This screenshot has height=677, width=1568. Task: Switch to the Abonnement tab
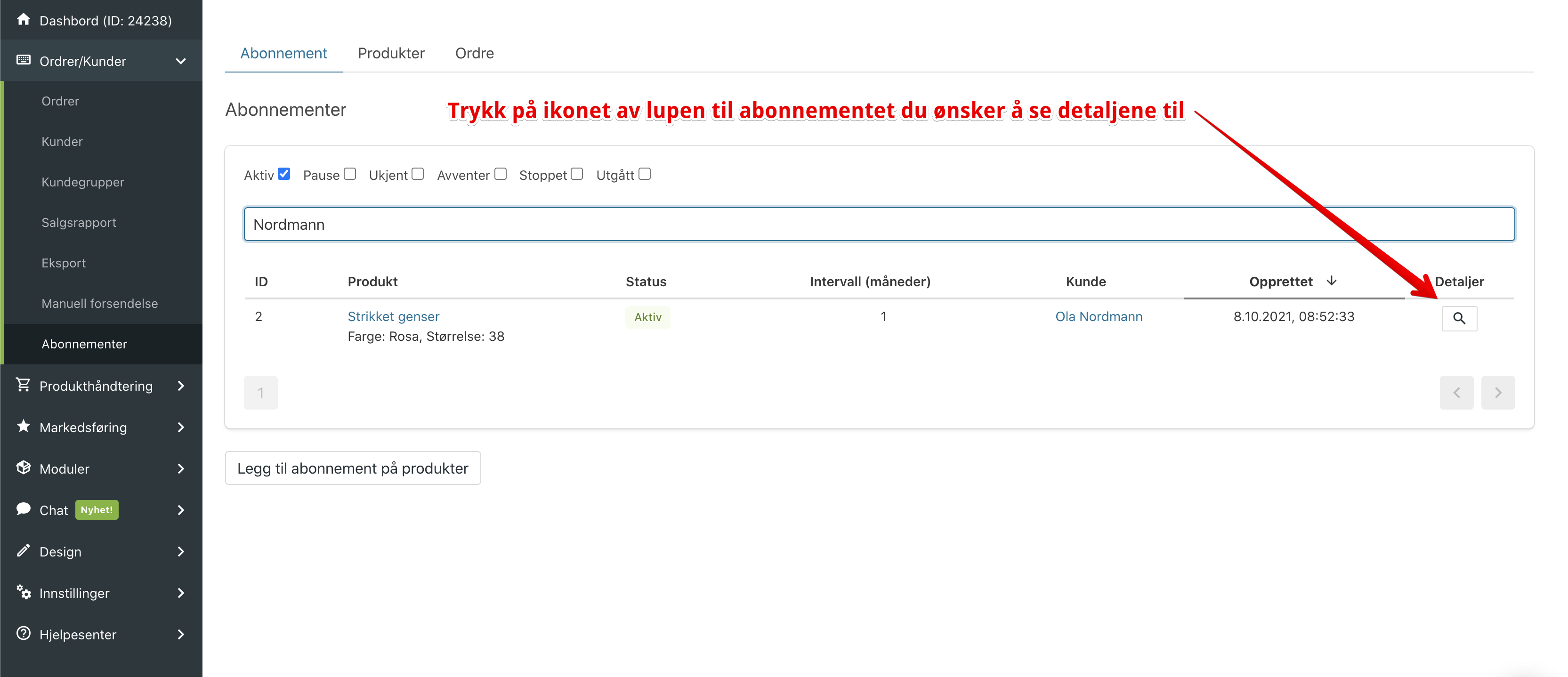[x=283, y=54]
